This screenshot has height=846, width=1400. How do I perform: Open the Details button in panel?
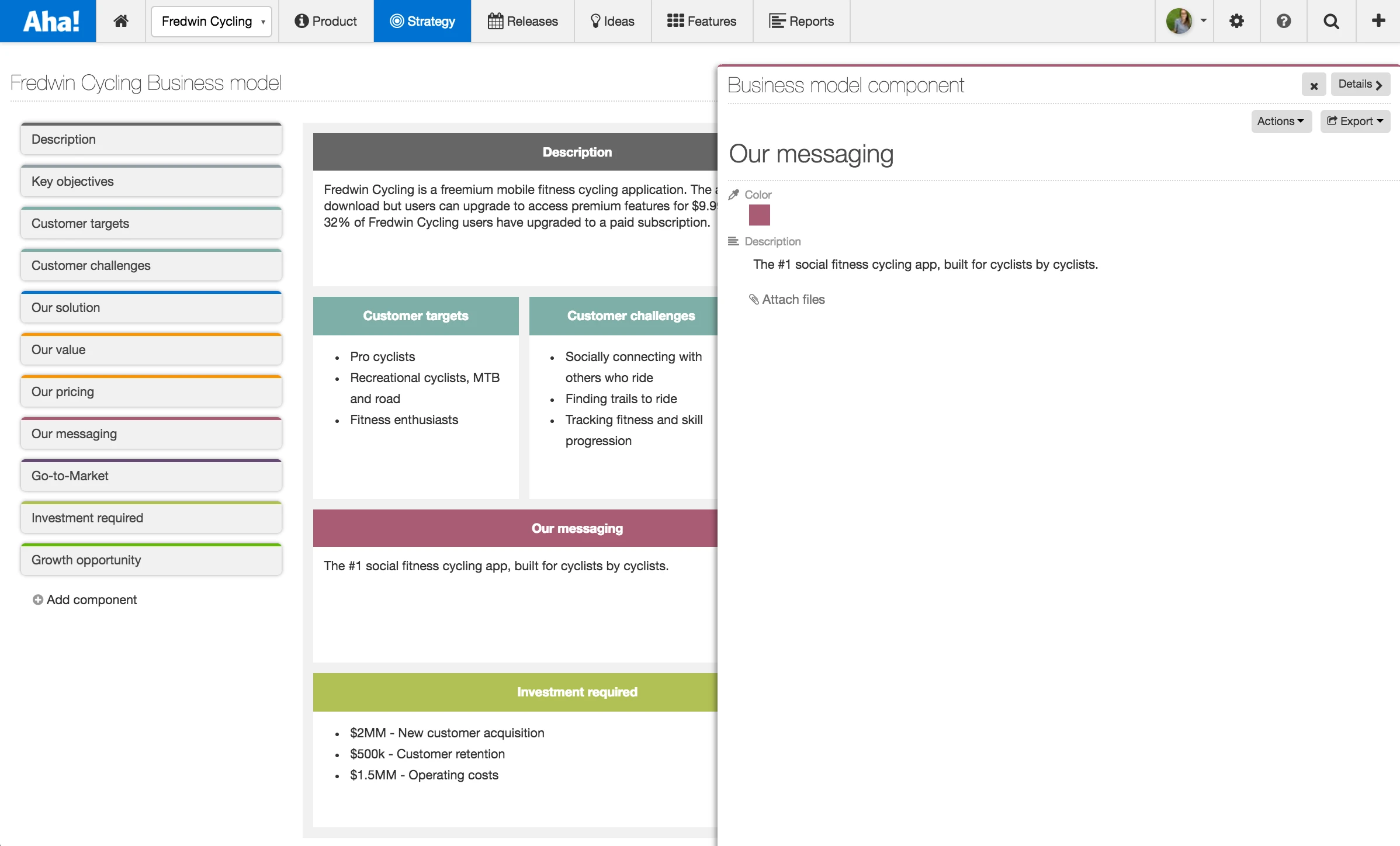coord(1360,84)
